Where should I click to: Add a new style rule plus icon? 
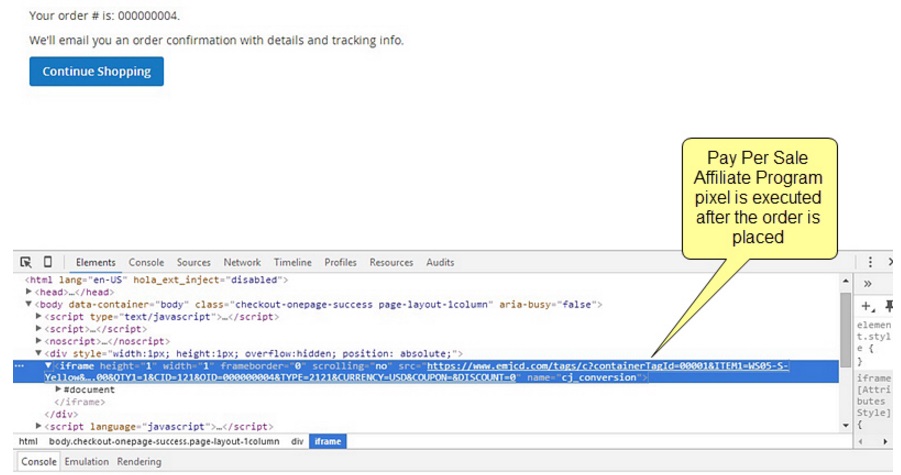(867, 306)
